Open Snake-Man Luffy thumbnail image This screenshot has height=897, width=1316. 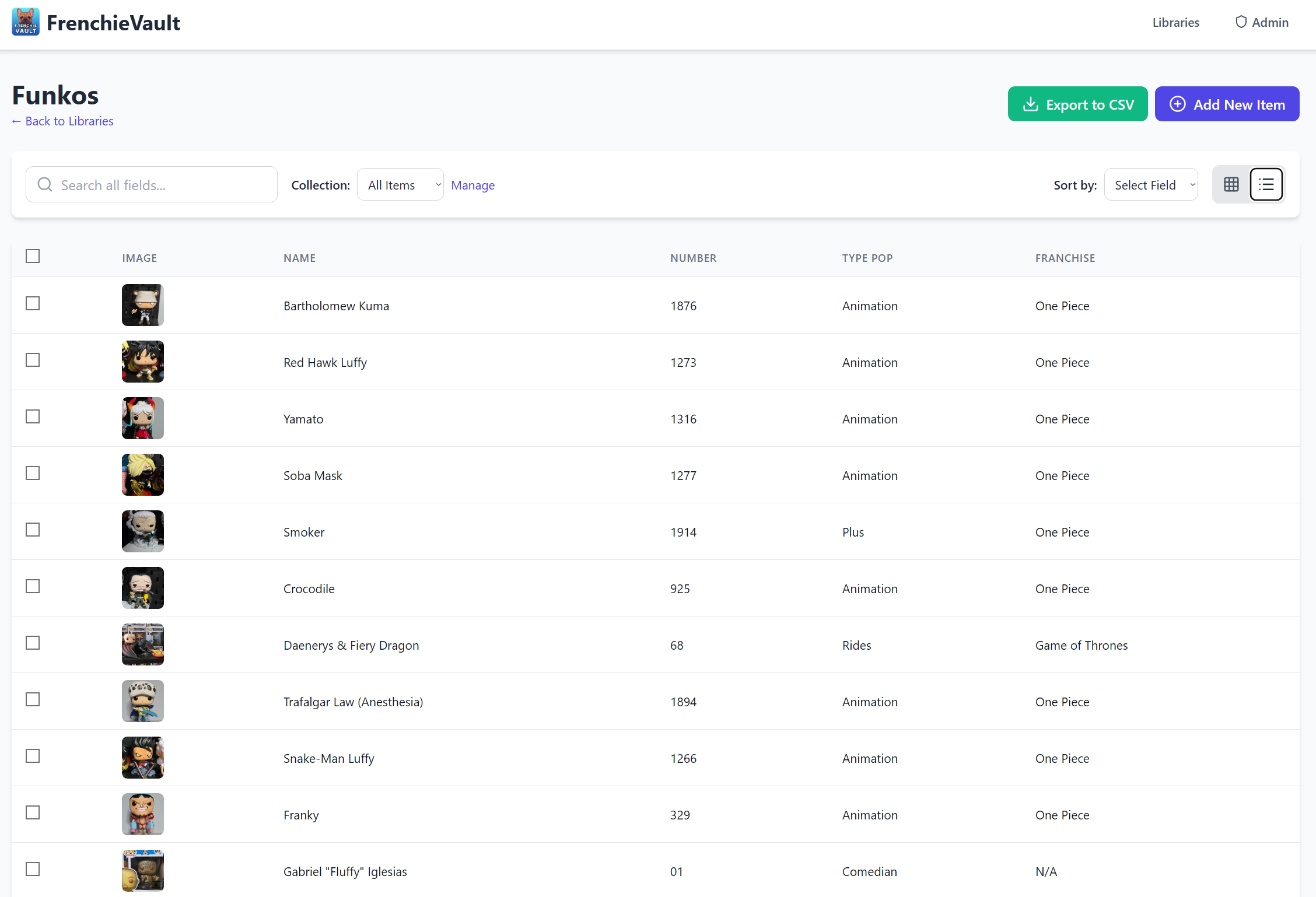coord(143,758)
